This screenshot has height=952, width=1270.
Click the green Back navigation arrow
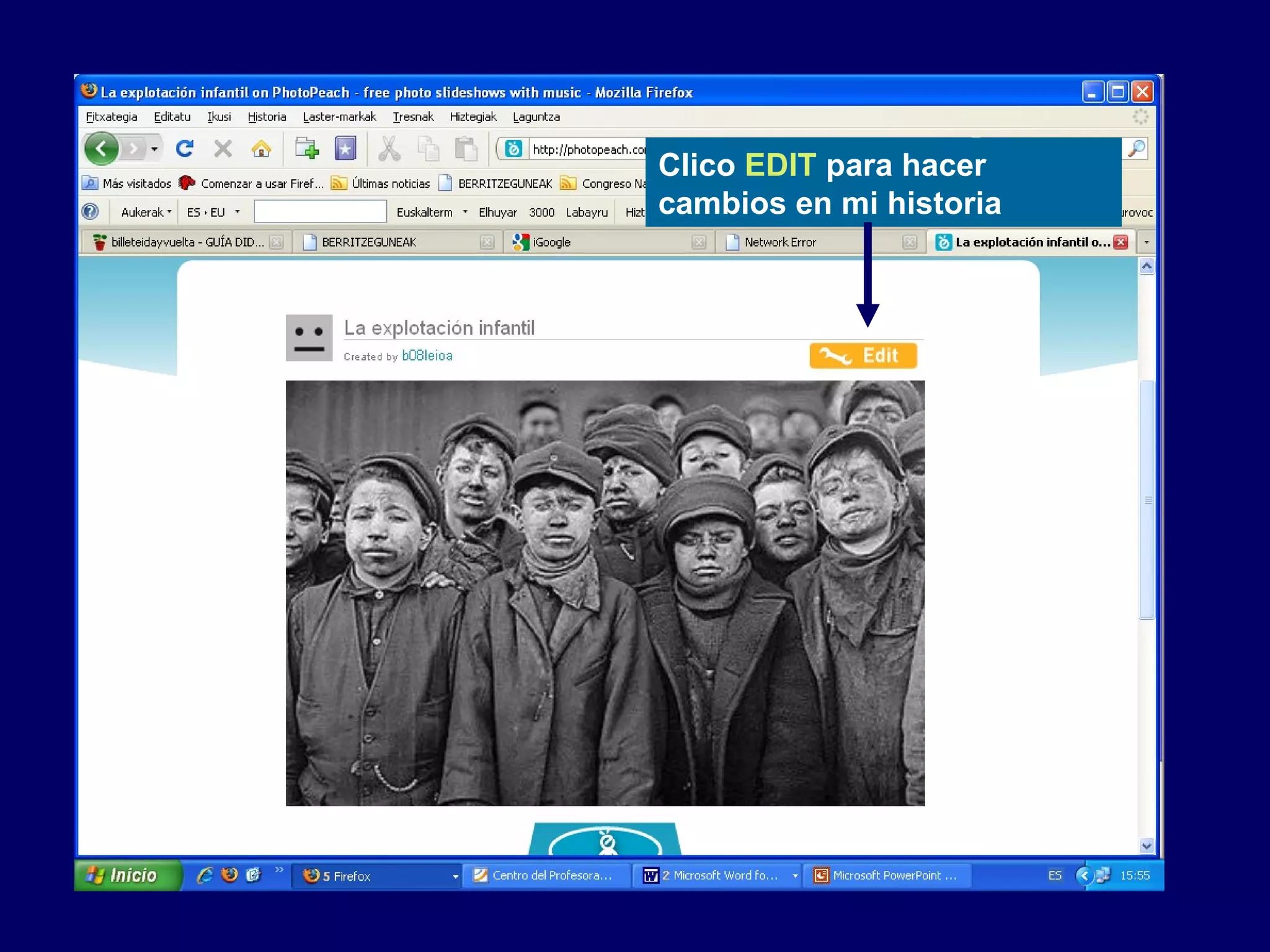tap(101, 149)
